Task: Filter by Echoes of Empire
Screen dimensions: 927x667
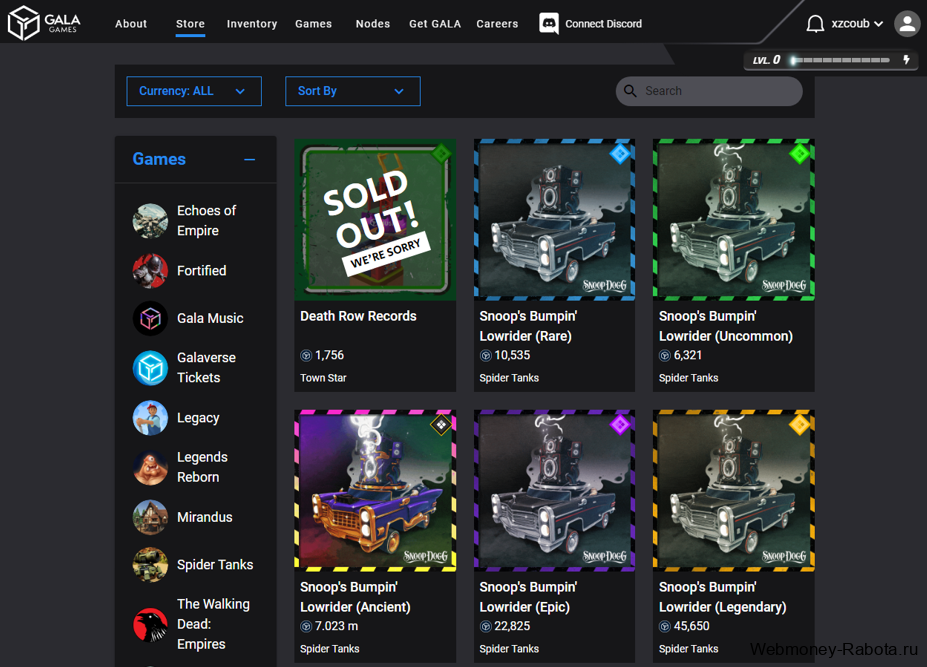Action: click(x=206, y=221)
